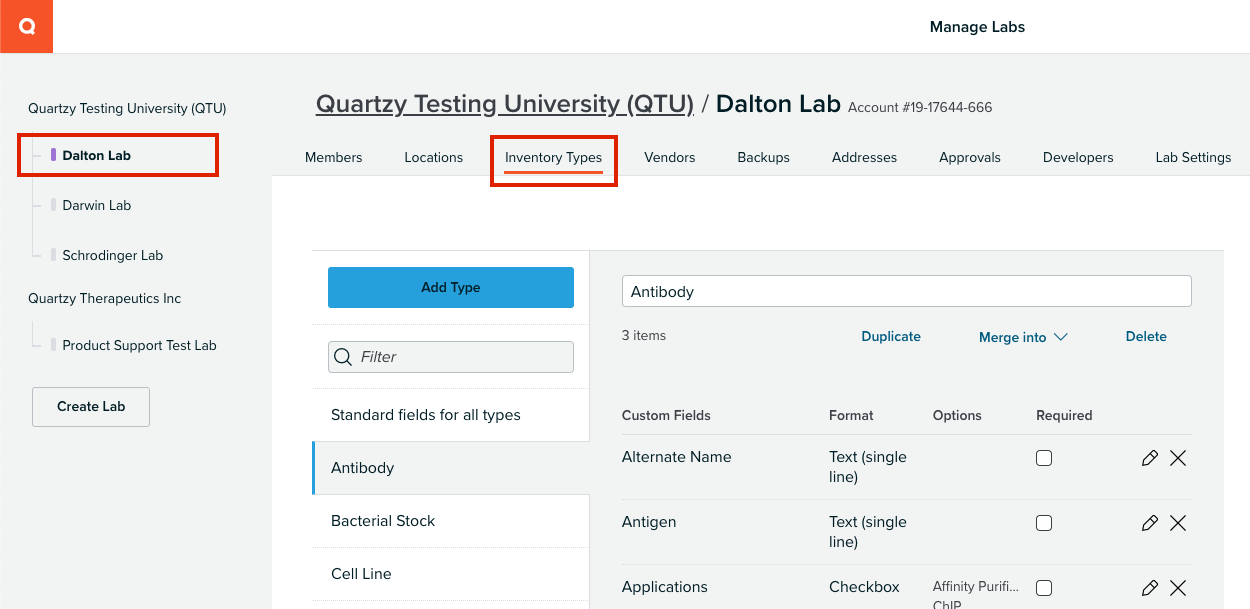The image size is (1250, 609).
Task: Toggle Required checkbox for Antigen
Action: (1044, 523)
